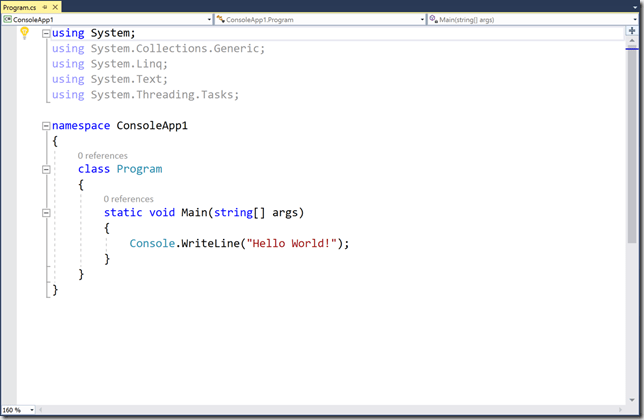Viewport: 644px width, 420px height.
Task: Click the class icon beside ConsoleApp1.Program
Action: pyautogui.click(x=221, y=19)
